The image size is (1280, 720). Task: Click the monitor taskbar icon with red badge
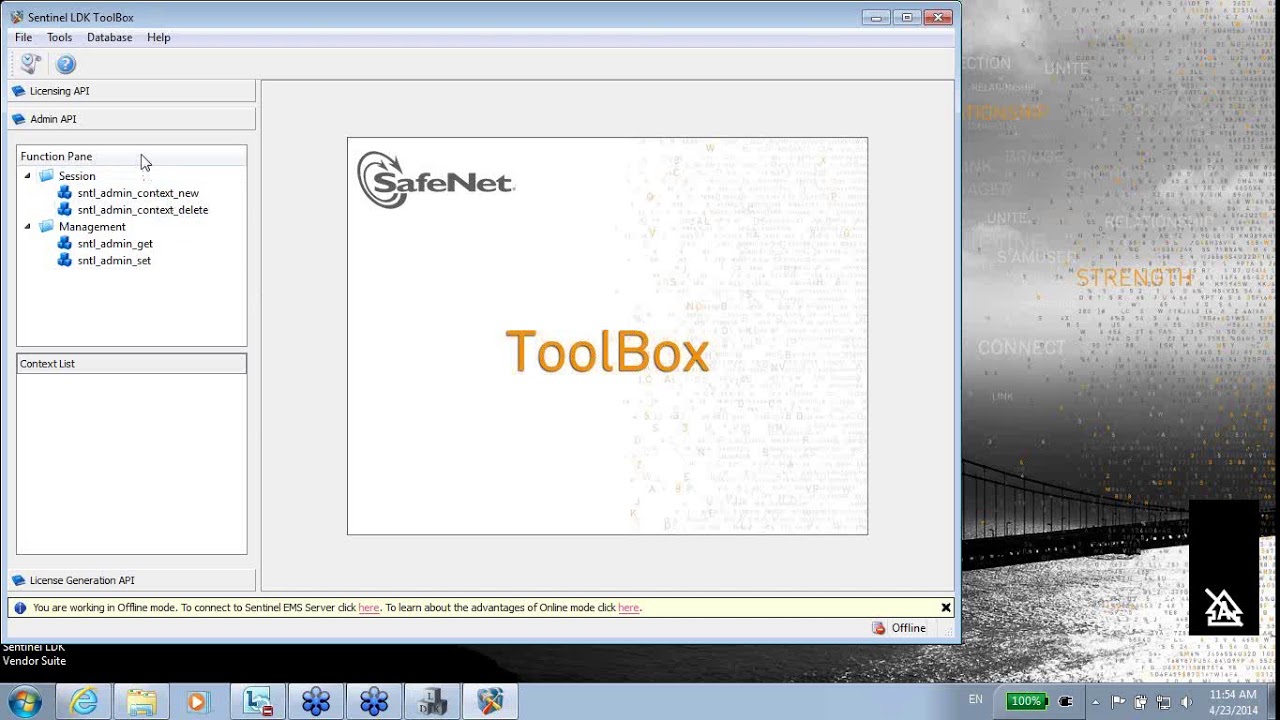[x=258, y=702]
